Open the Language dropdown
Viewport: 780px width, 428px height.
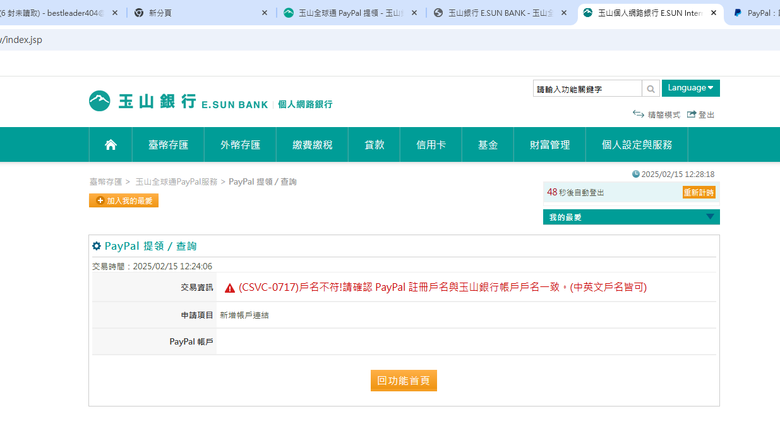point(690,88)
